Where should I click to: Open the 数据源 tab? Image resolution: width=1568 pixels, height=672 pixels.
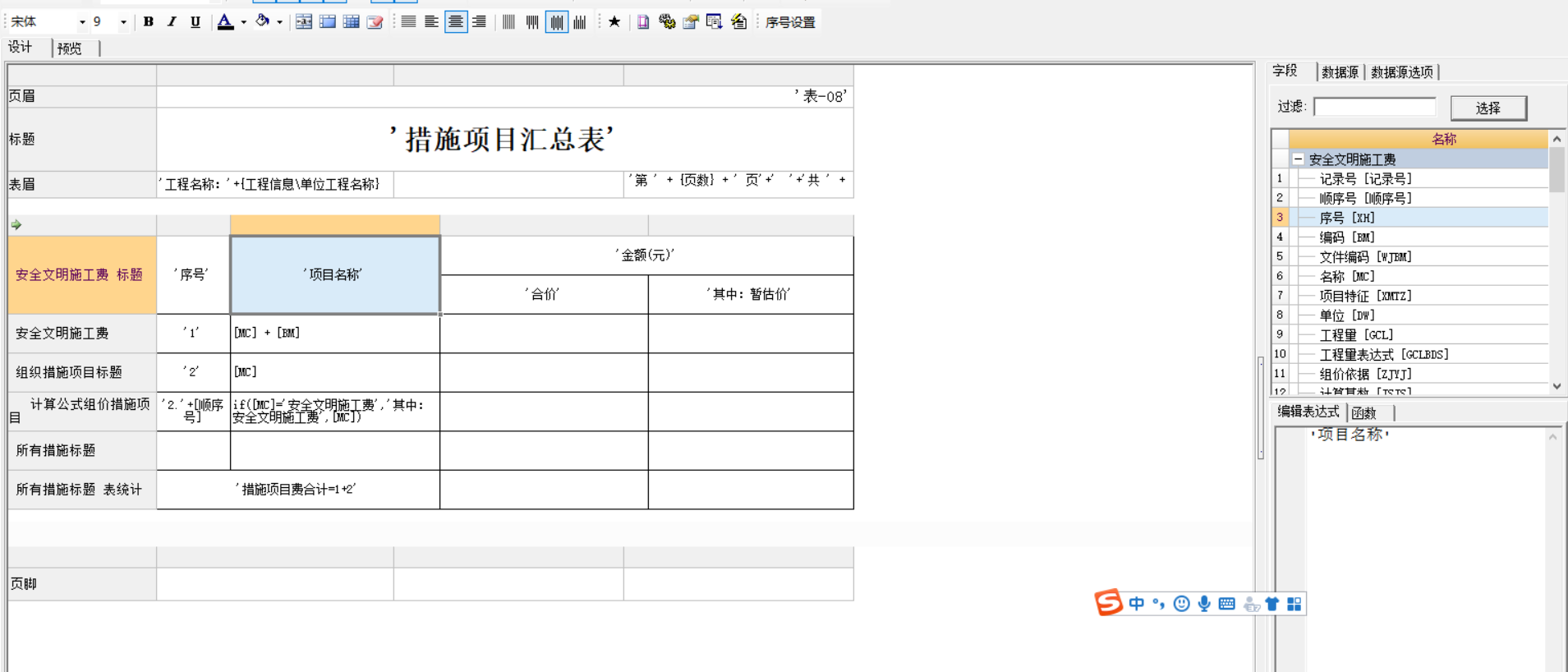click(x=1340, y=72)
